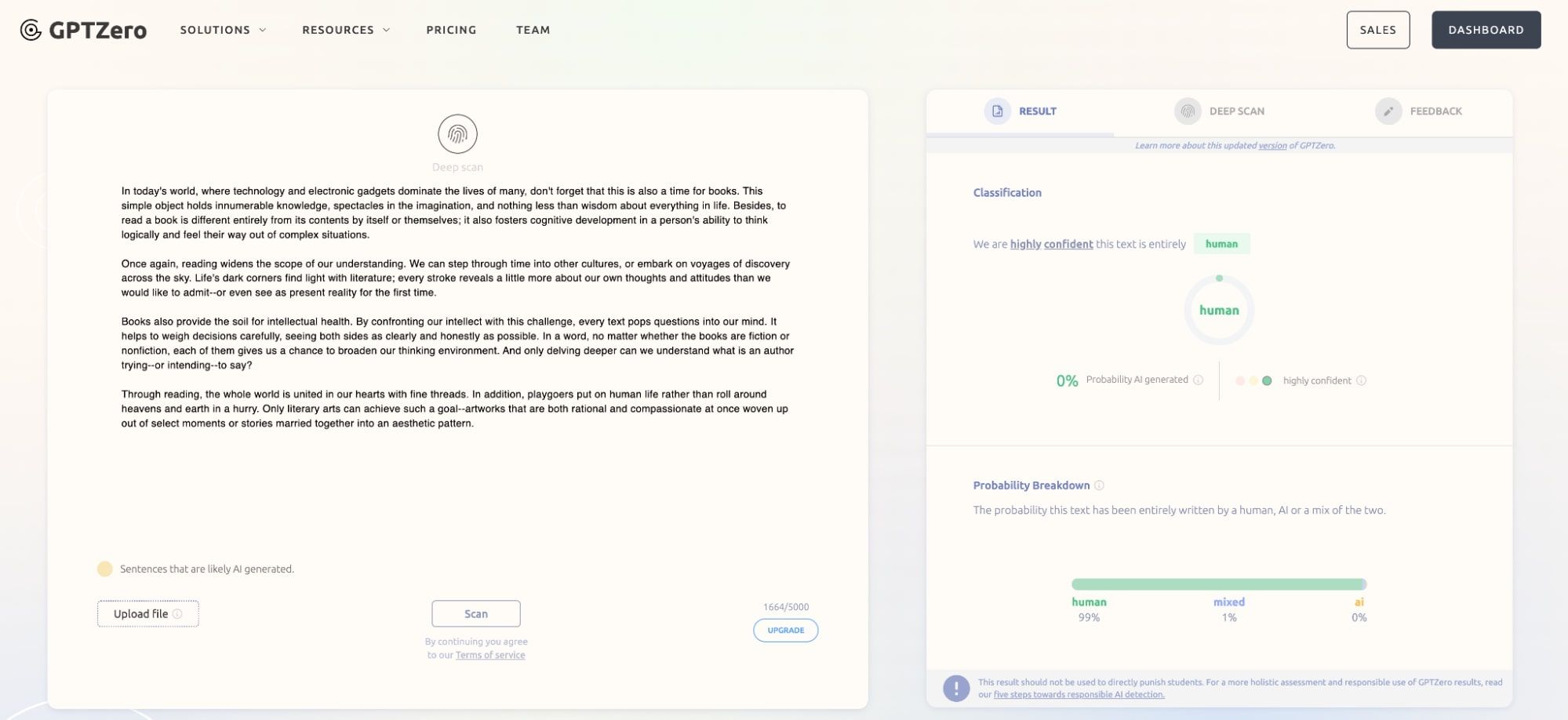
Task: Click info icon beside Probability Breakdown heading
Action: click(x=1099, y=485)
